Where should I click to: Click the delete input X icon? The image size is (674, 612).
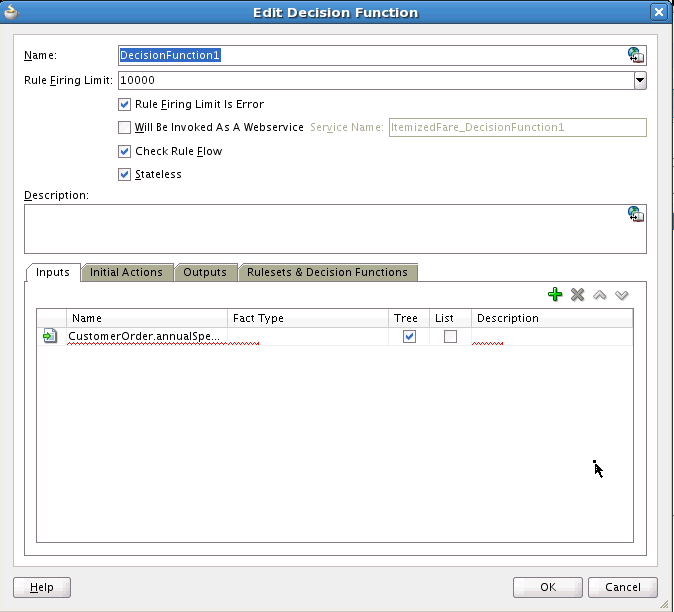577,295
